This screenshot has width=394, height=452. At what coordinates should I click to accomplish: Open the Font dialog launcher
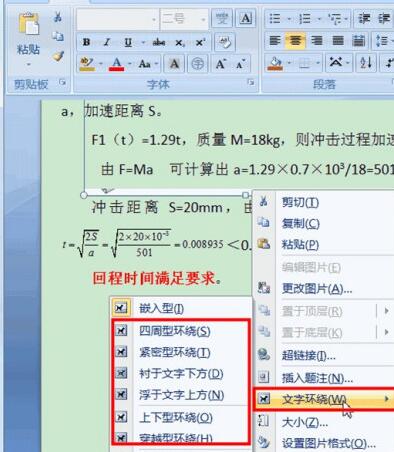click(x=251, y=82)
